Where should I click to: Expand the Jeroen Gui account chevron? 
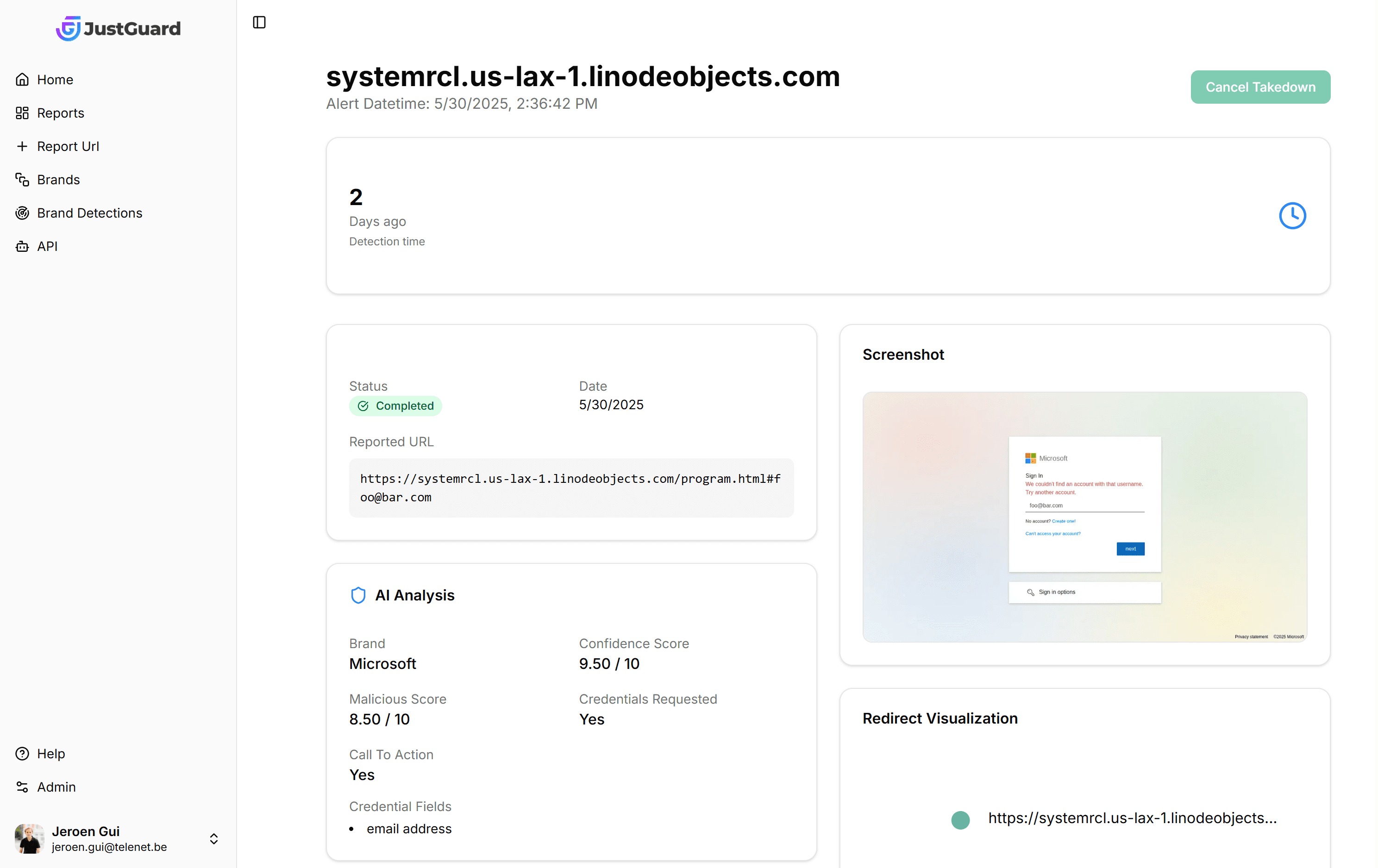214,839
